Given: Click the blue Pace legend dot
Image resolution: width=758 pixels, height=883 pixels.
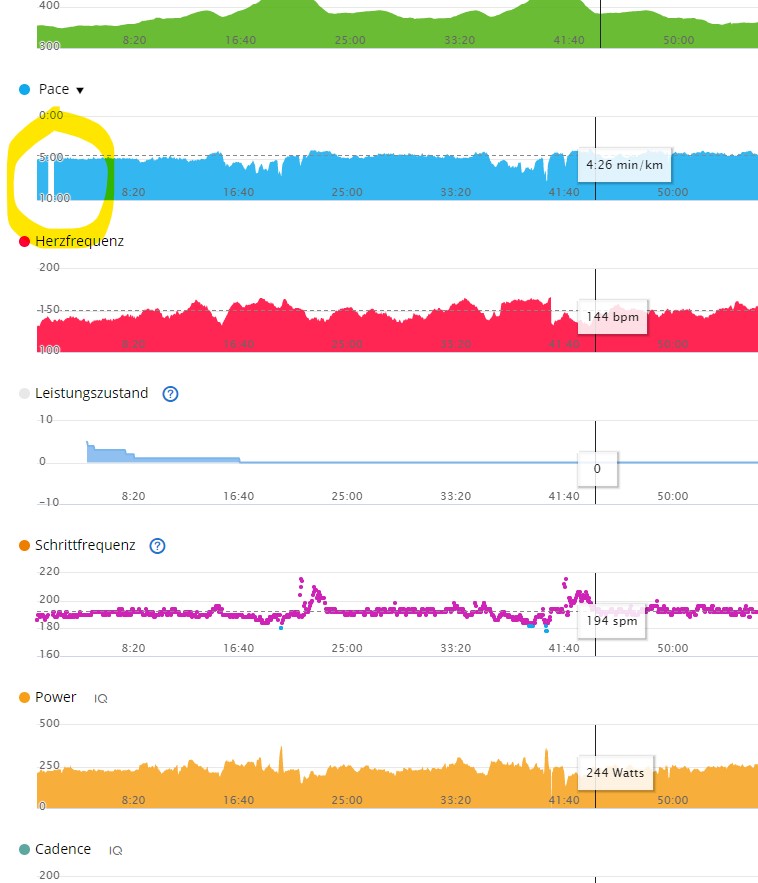Looking at the screenshot, I should point(25,90).
